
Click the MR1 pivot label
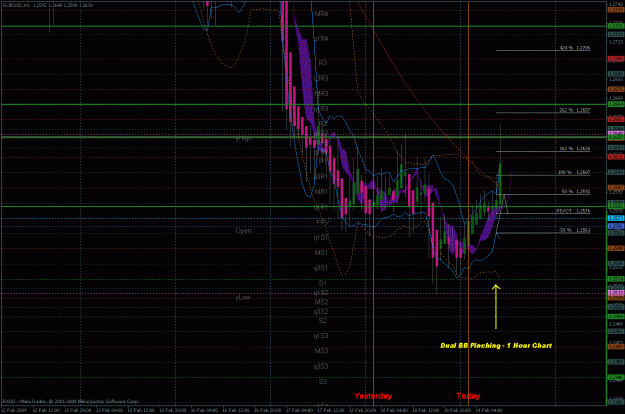[x=321, y=192]
